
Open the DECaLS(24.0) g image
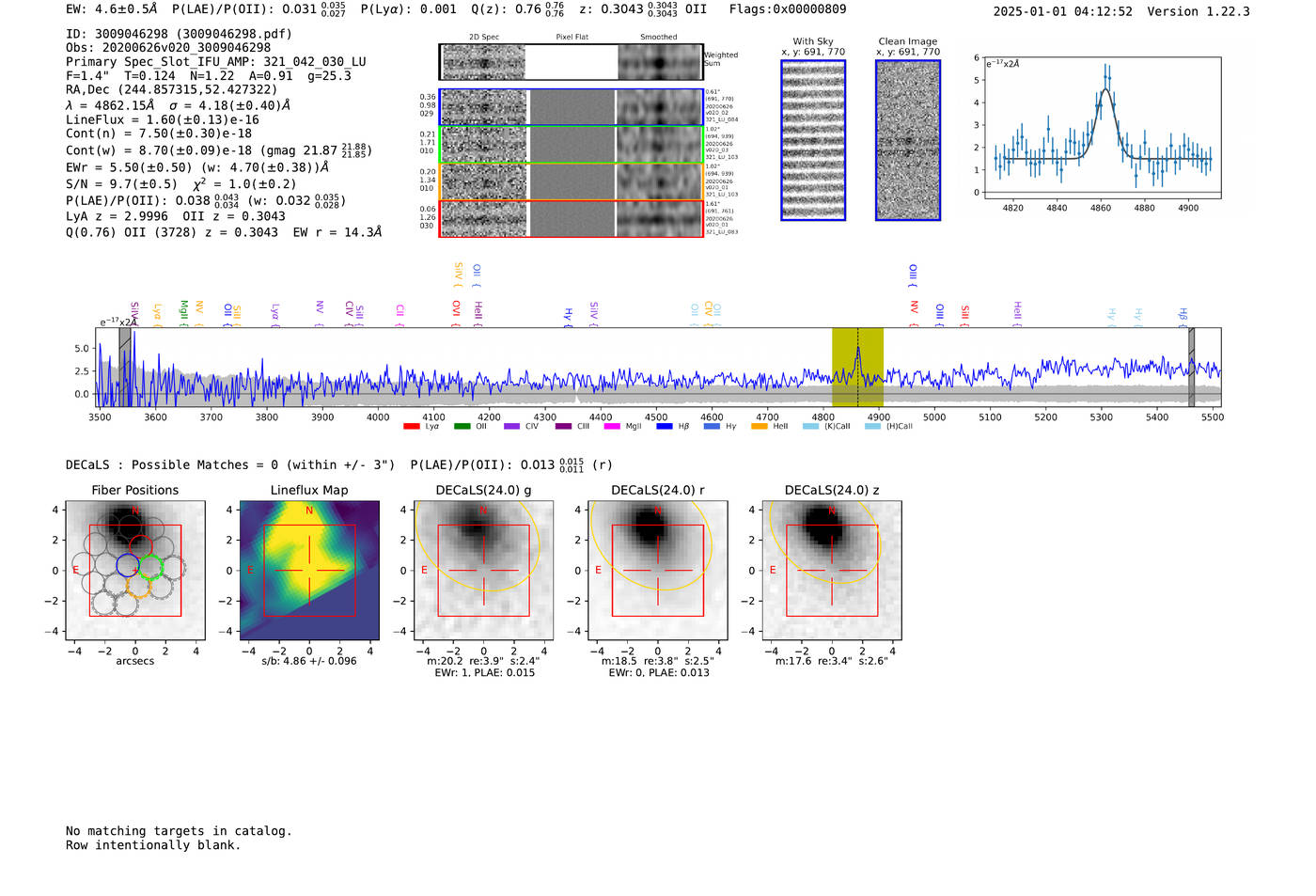click(x=483, y=570)
